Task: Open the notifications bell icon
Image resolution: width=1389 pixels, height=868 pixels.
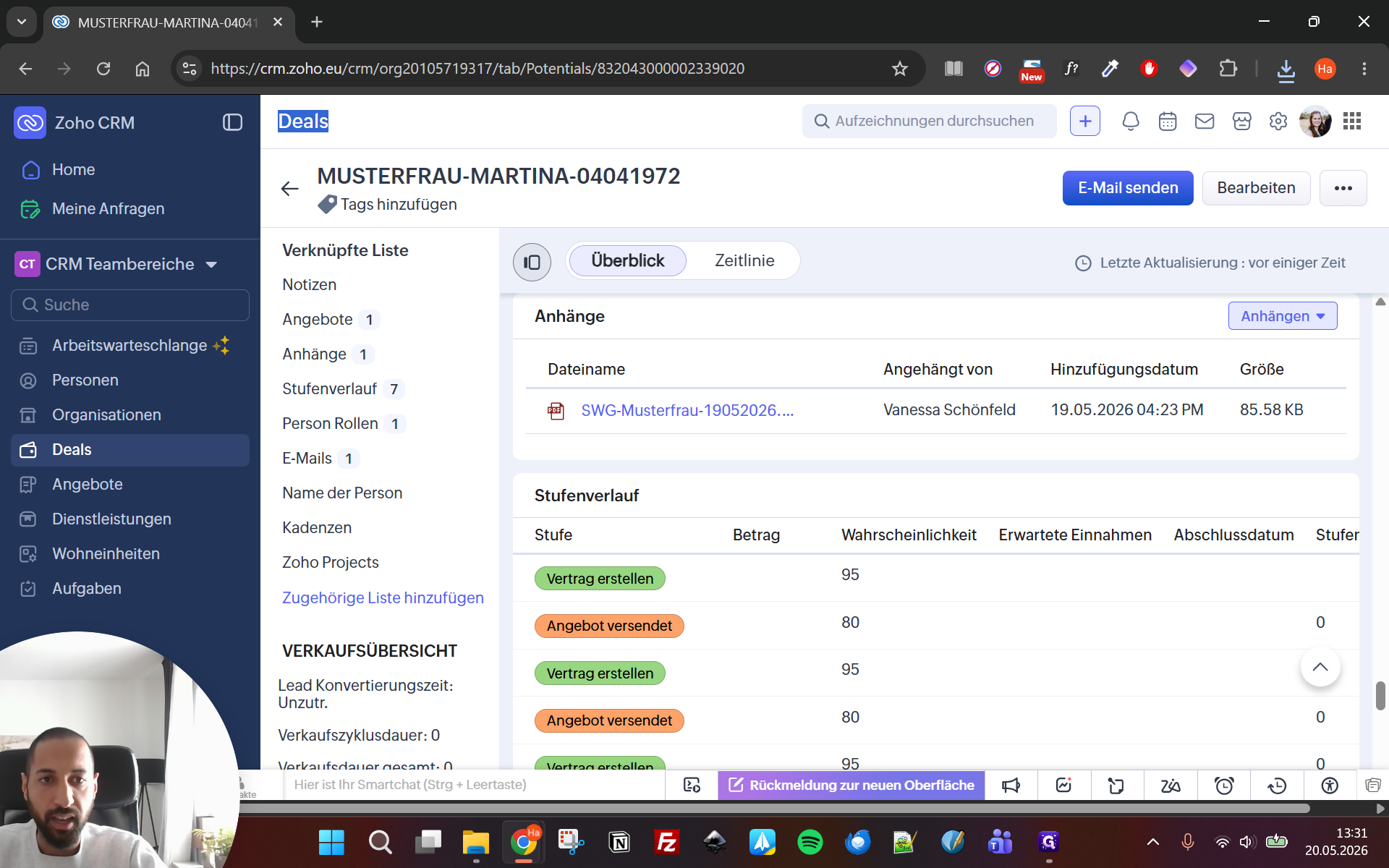Action: pyautogui.click(x=1130, y=122)
